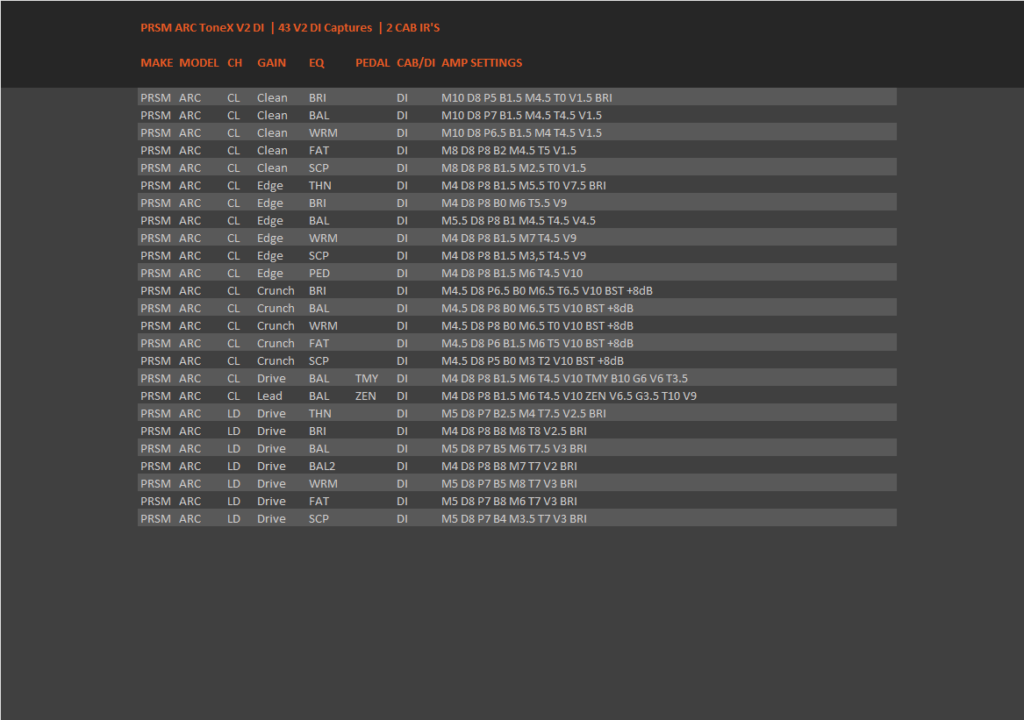This screenshot has height=720, width=1024.
Task: Click the BAL EQ cell in the Lead row
Action: coord(319,397)
